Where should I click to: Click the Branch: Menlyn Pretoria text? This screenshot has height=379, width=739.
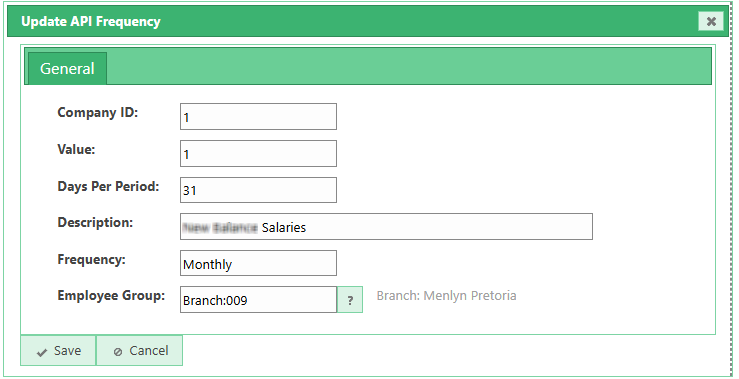446,296
